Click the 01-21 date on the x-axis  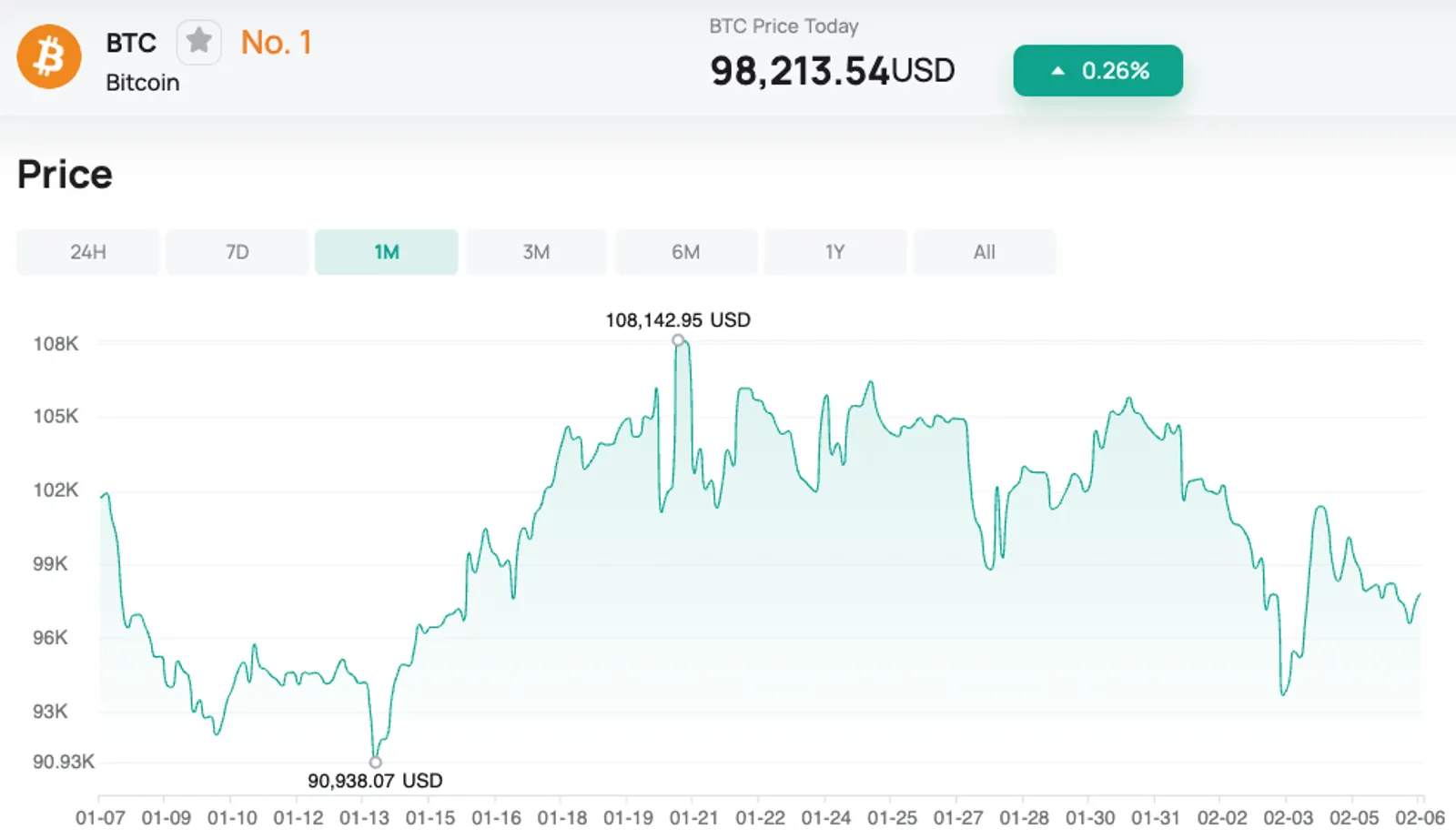click(x=694, y=818)
